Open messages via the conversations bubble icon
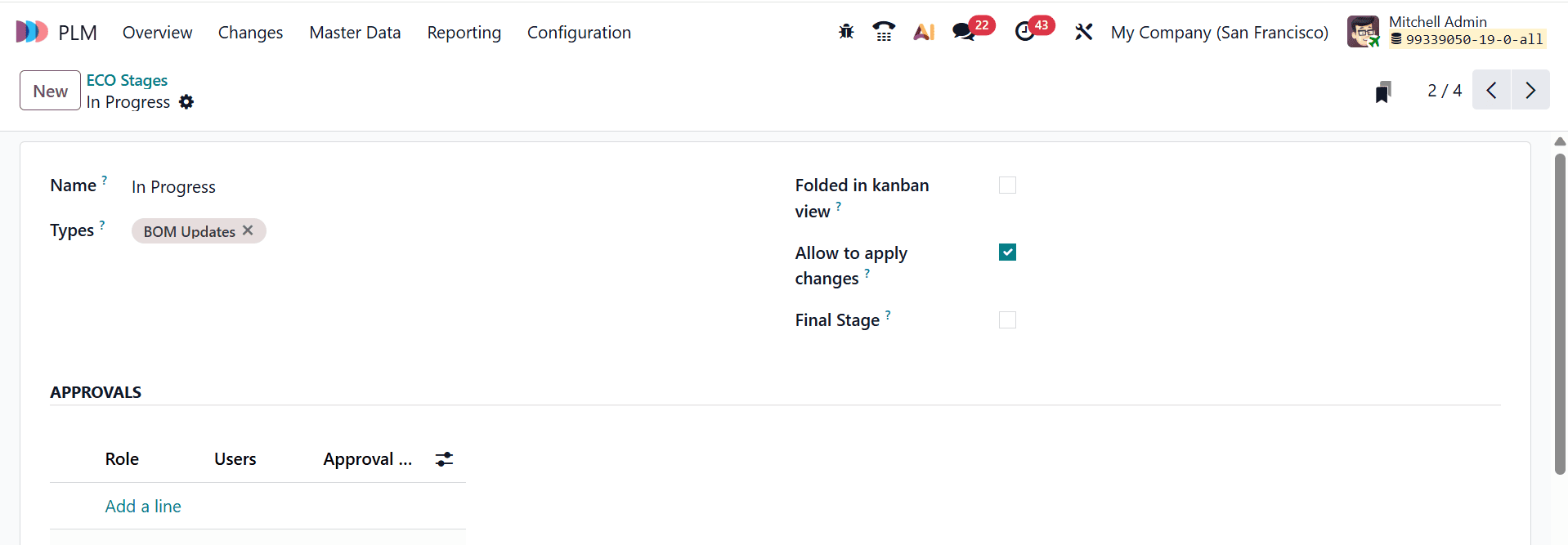This screenshot has height=545, width=1568. tap(965, 32)
